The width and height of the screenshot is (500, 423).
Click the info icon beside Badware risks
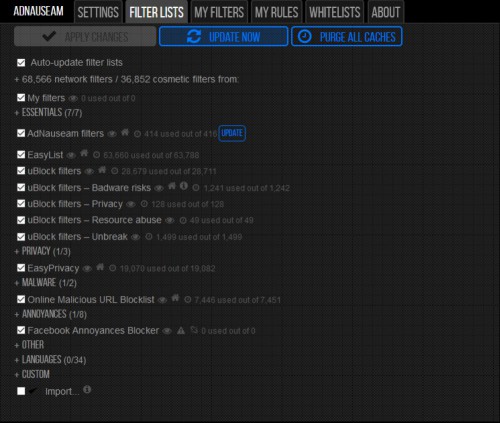coord(184,186)
